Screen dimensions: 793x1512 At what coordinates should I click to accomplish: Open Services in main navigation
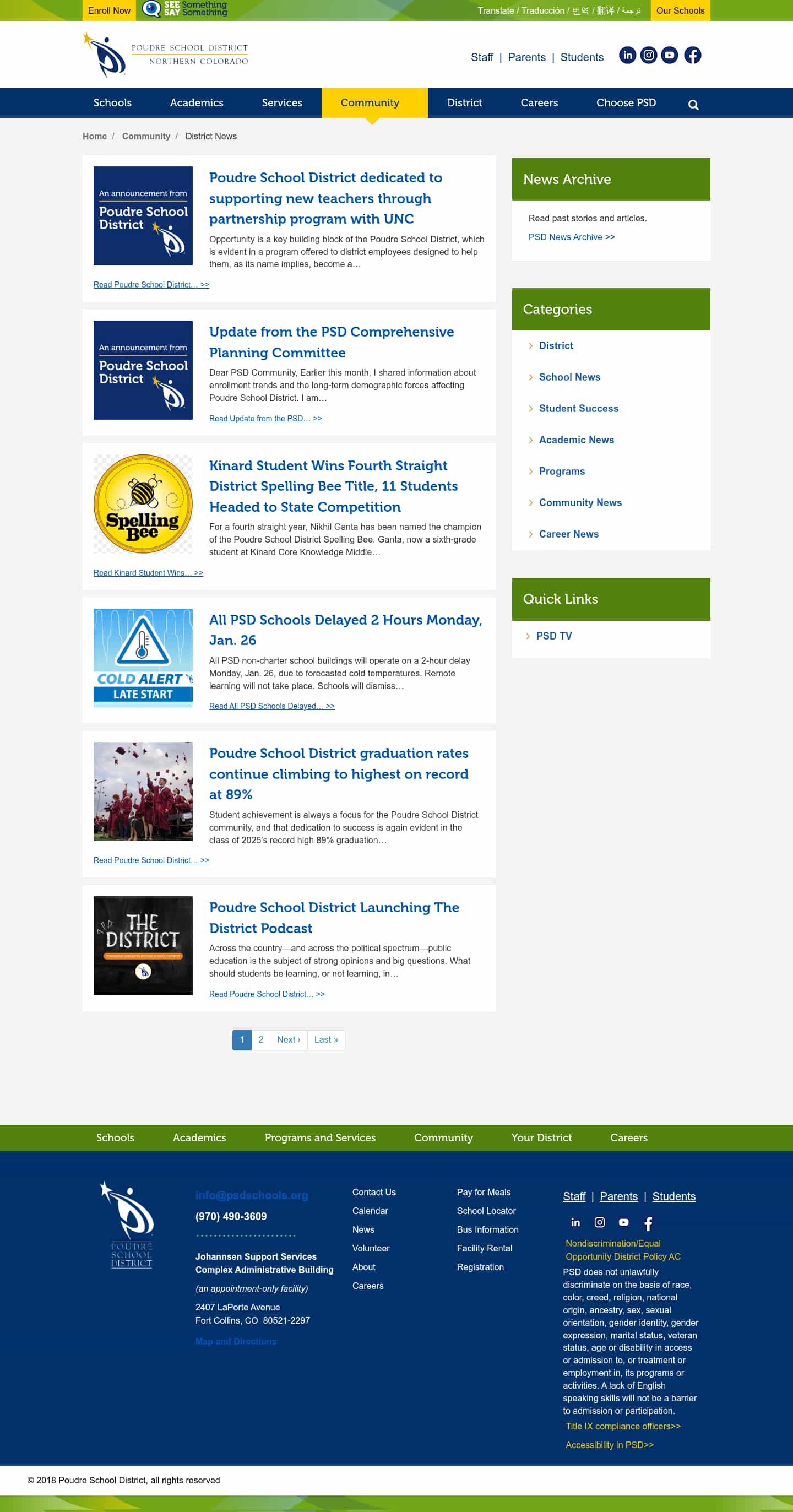[x=282, y=102]
